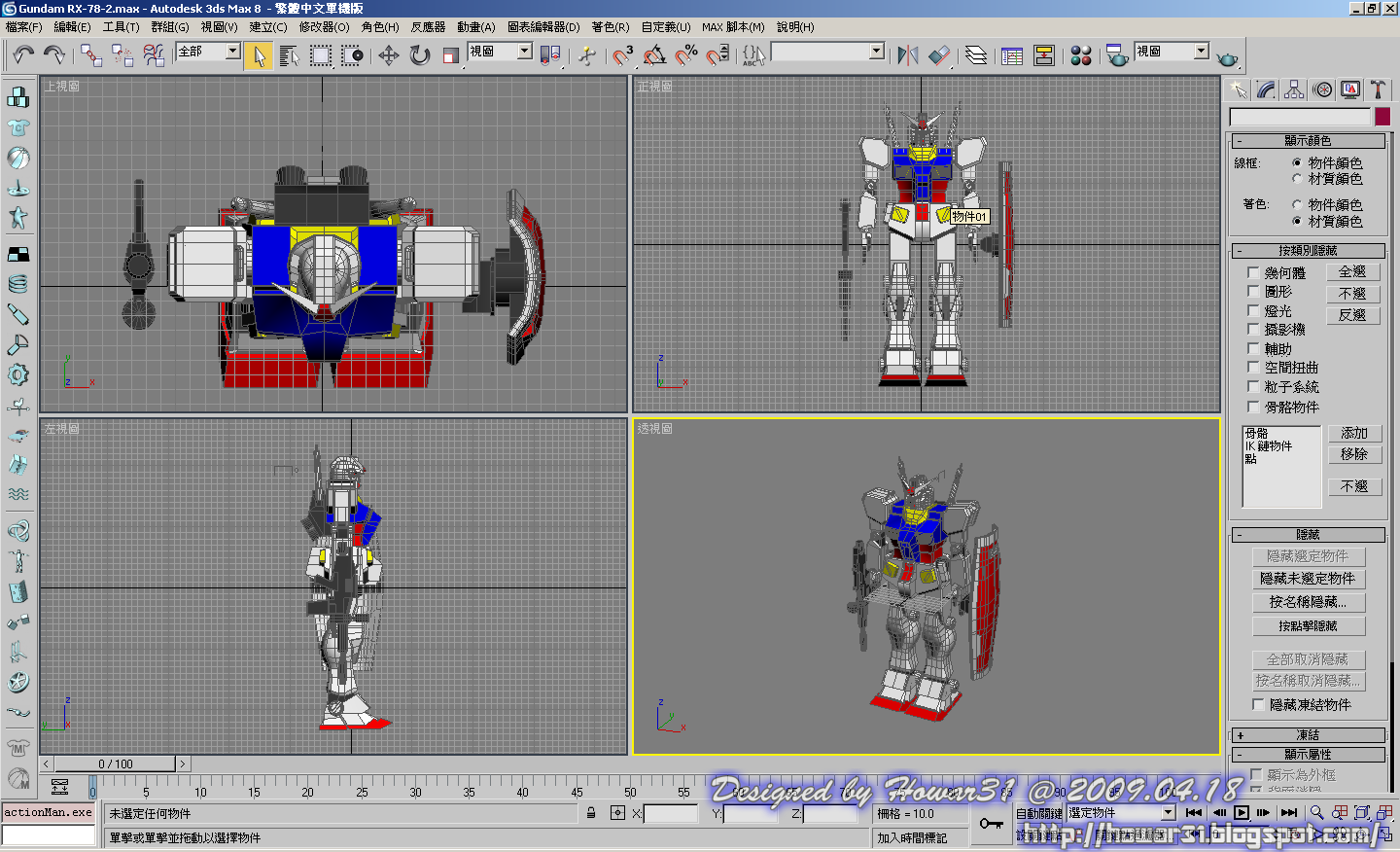The image size is (1400, 852).
Task: Check the 攝影機 (Cameras) category checkbox
Action: point(1253,330)
